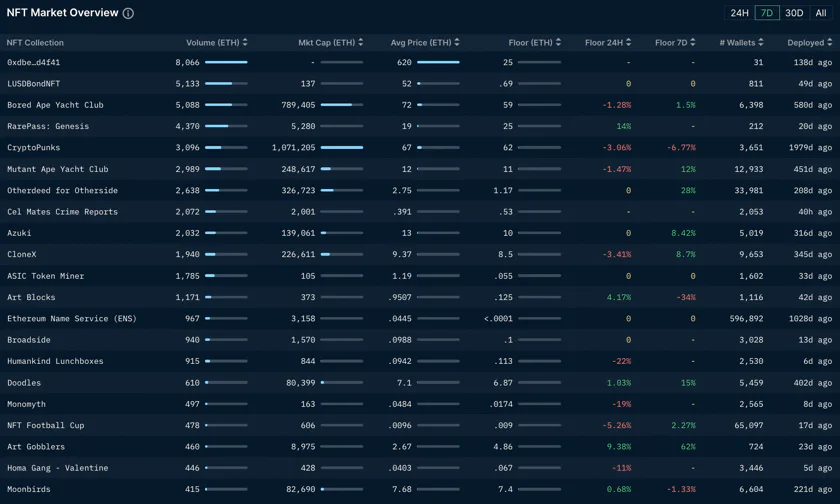Open NFT Football Cup collection
This screenshot has height=504, width=840.
point(46,425)
